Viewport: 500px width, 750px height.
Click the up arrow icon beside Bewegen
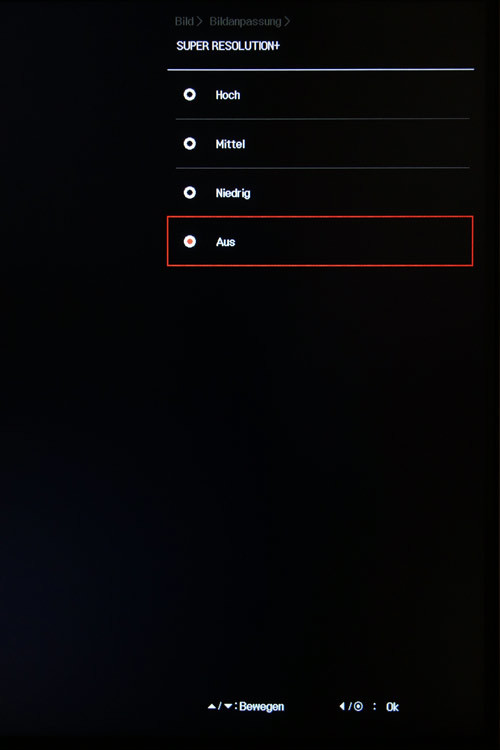tap(211, 706)
